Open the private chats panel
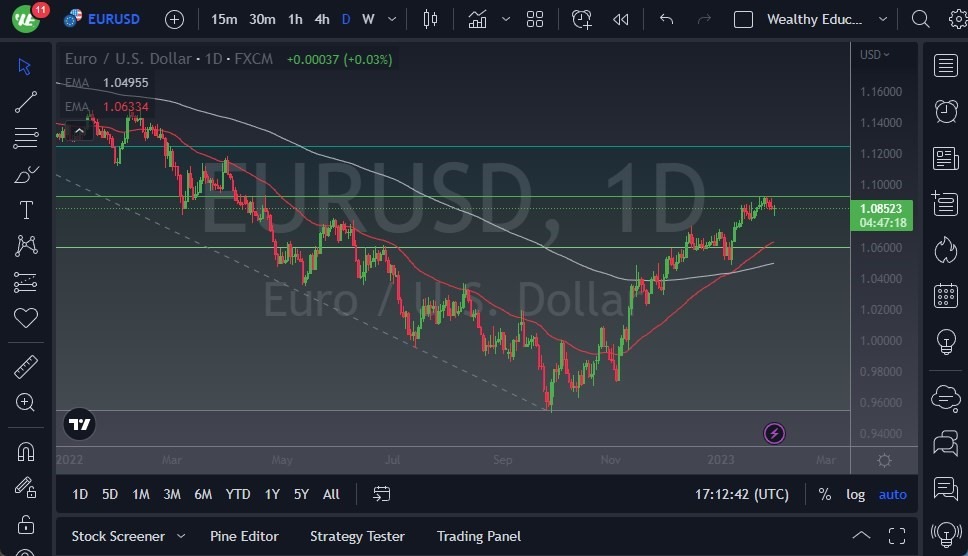The width and height of the screenshot is (968, 556). point(946,443)
